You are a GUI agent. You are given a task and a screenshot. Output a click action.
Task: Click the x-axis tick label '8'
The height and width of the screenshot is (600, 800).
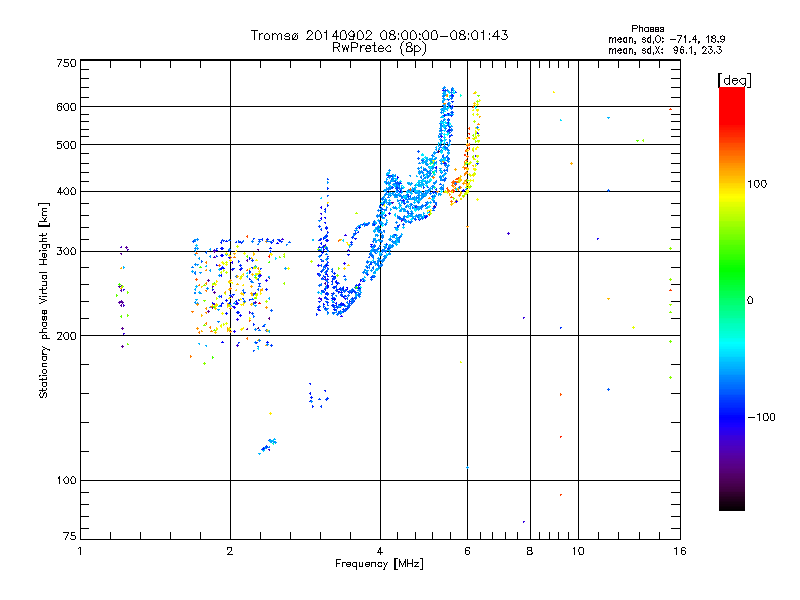(x=530, y=551)
